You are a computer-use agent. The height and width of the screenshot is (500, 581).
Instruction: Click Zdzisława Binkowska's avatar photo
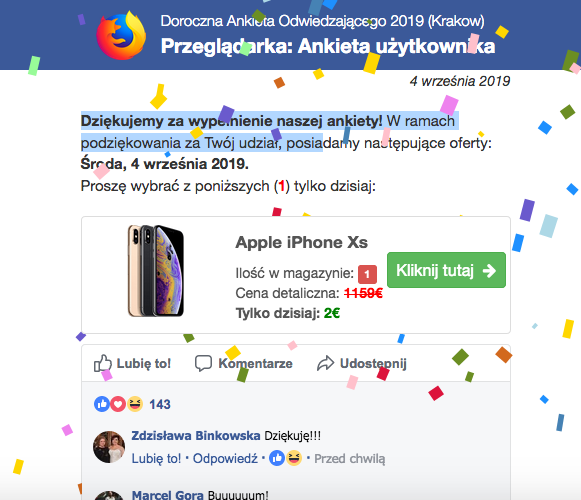click(109, 447)
